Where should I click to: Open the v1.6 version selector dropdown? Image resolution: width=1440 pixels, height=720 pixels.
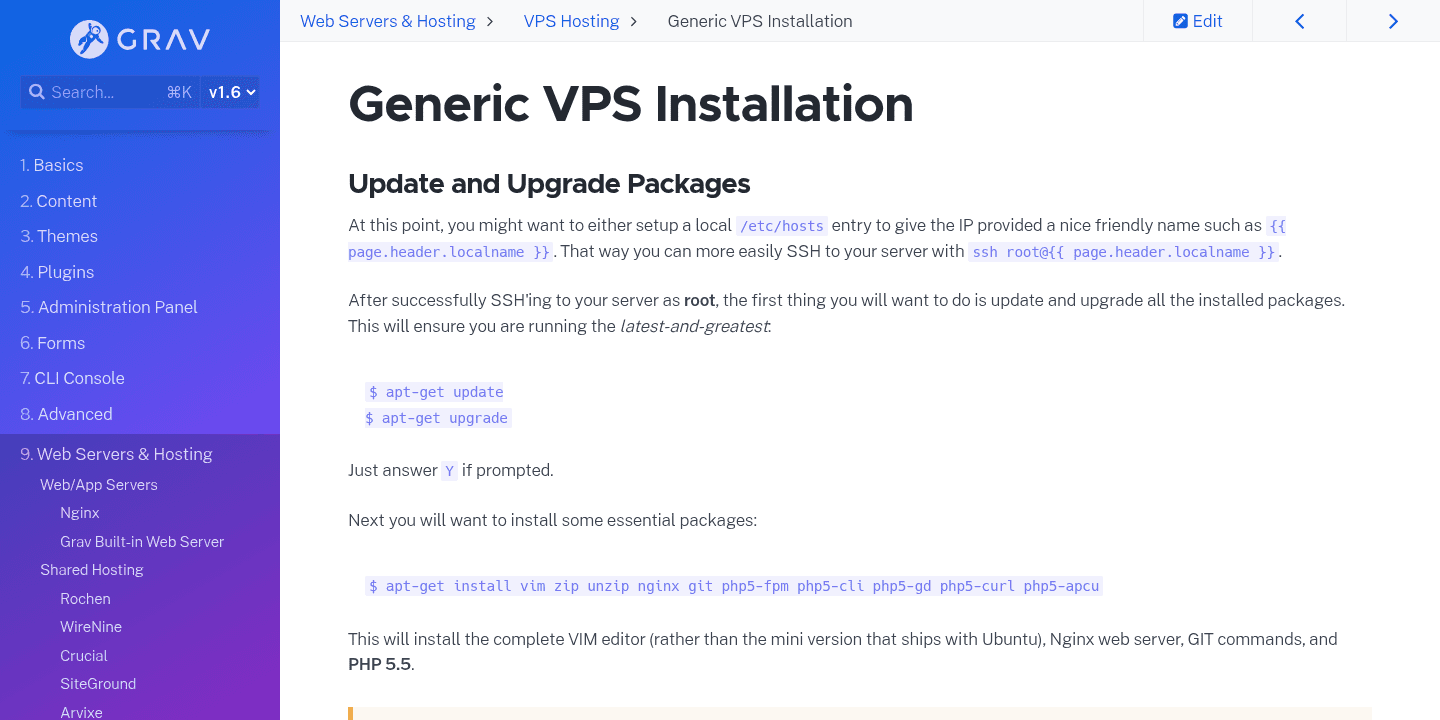point(229,92)
